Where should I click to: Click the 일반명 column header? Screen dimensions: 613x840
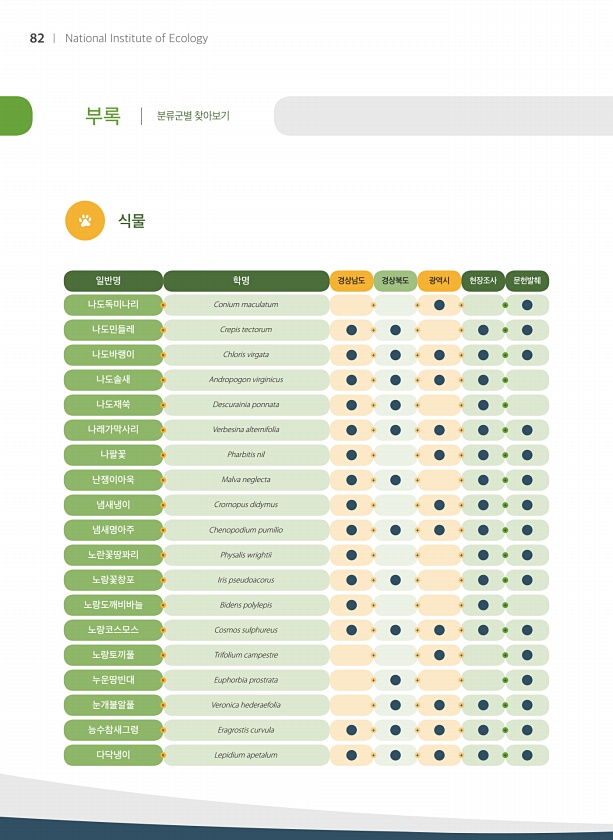coord(113,281)
